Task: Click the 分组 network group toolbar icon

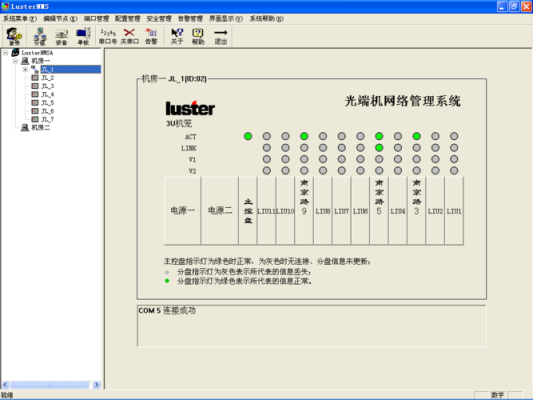Action: [40, 36]
